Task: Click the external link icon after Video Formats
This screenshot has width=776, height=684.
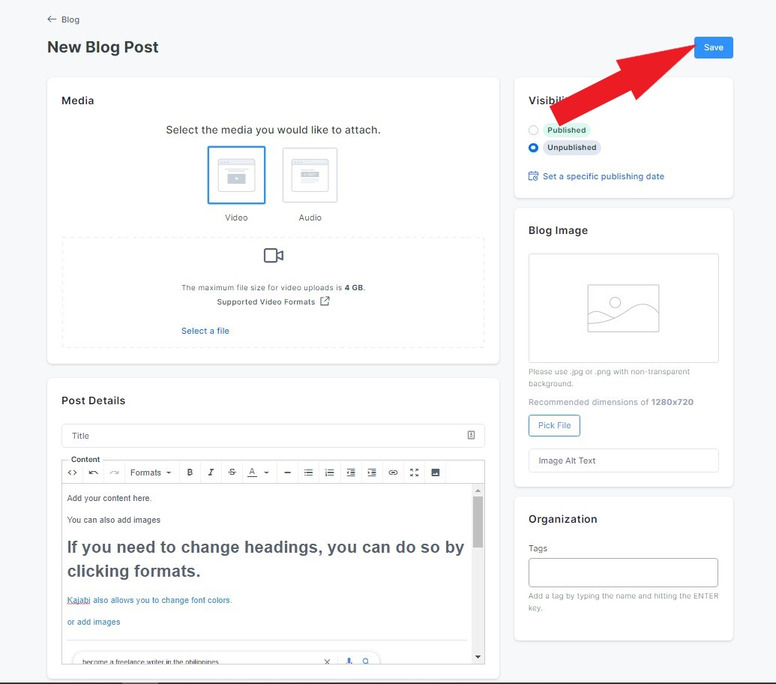Action: point(325,301)
